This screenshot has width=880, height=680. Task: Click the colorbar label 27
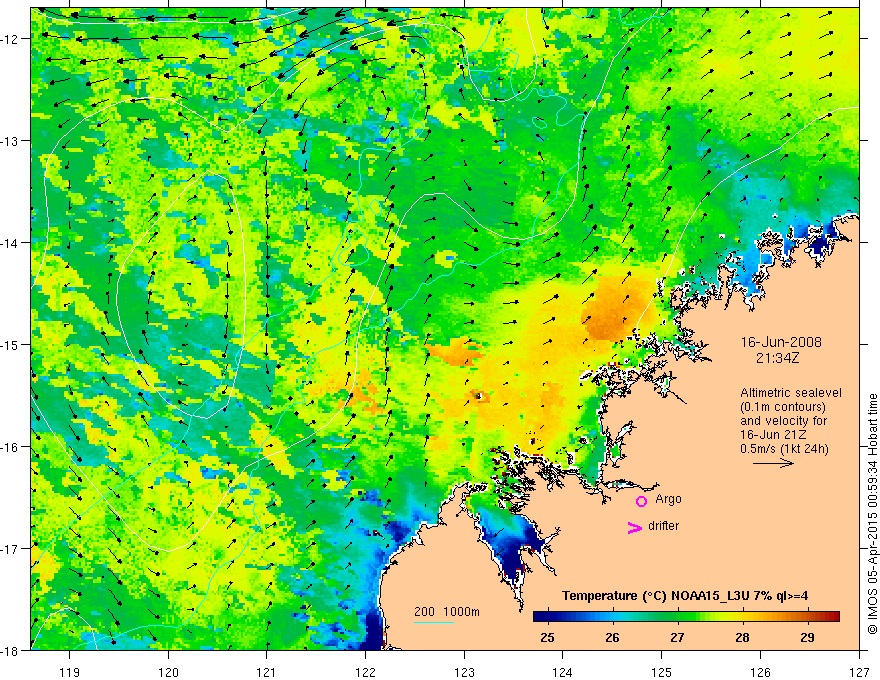click(x=677, y=637)
